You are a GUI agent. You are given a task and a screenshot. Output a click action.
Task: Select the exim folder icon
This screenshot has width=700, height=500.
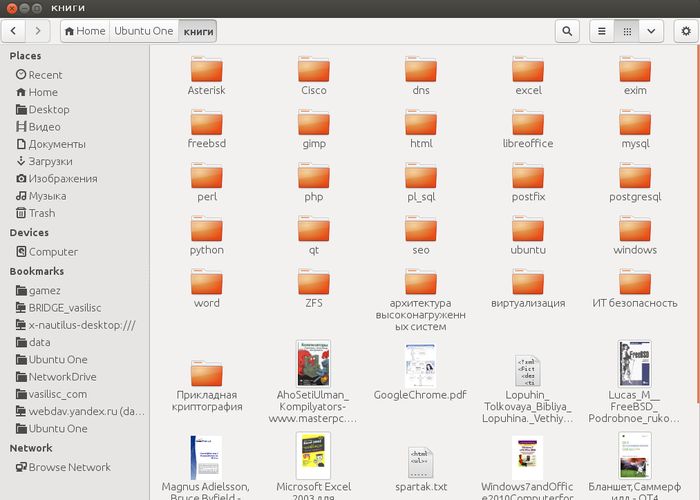pos(635,70)
